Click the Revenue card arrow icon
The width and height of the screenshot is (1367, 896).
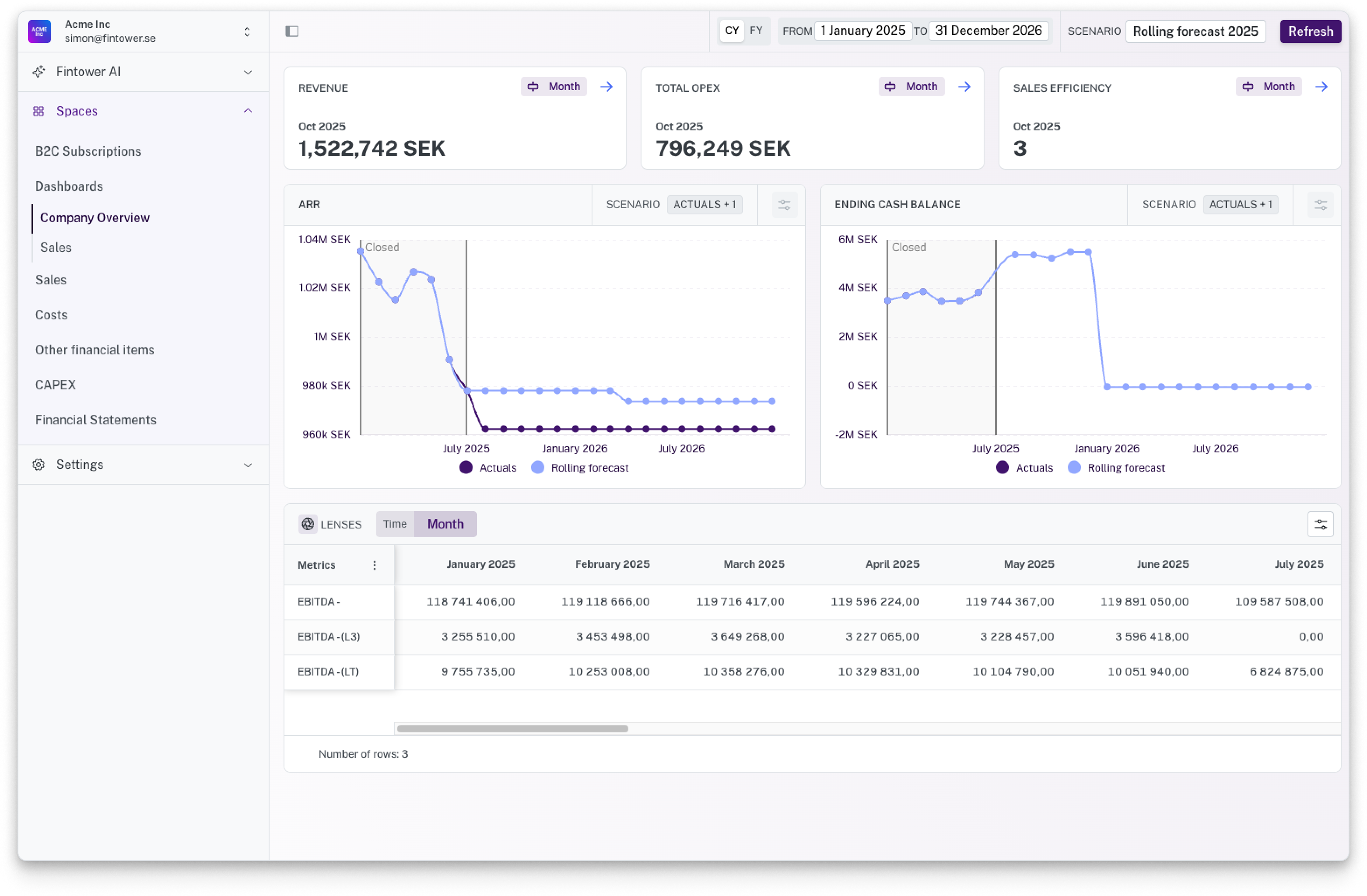pos(606,87)
